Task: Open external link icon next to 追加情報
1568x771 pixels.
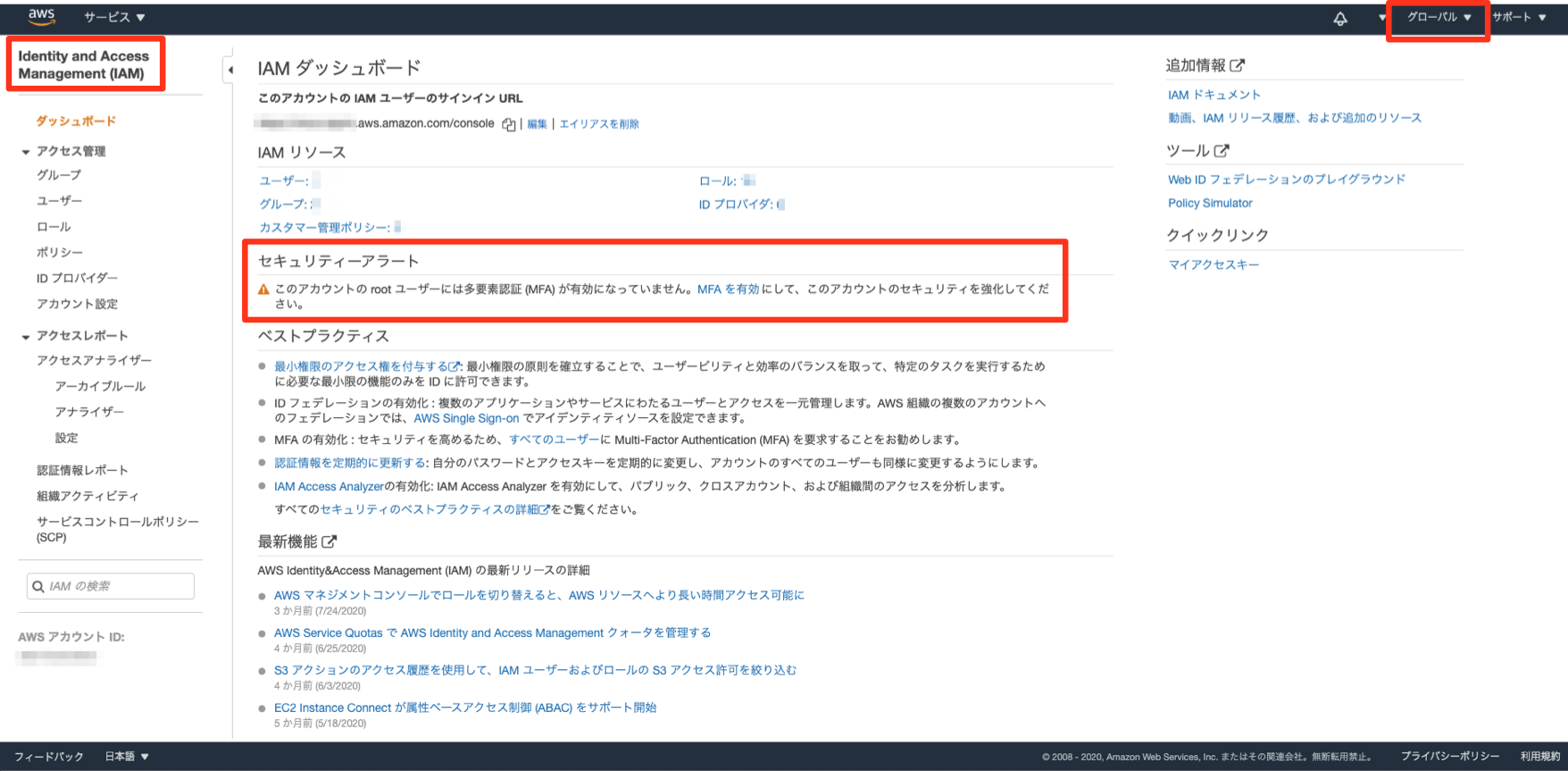Action: tap(1237, 65)
